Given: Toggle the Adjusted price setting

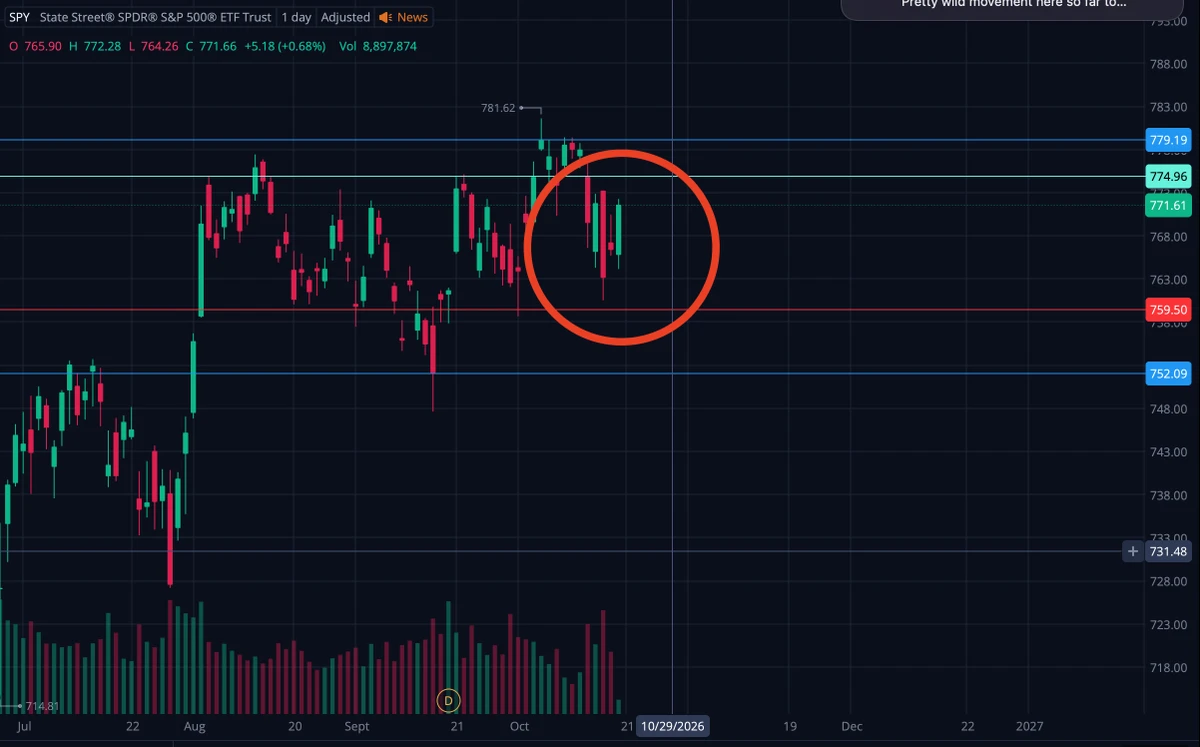Looking at the screenshot, I should point(345,17).
